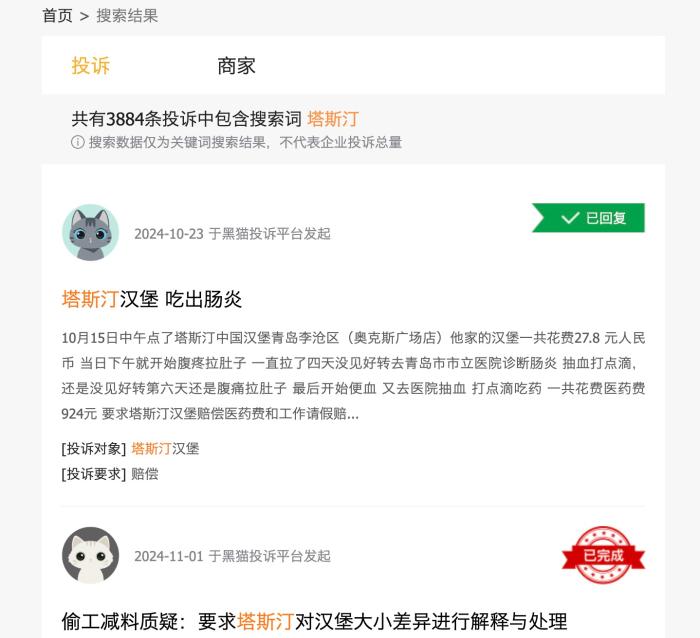700x638 pixels.
Task: Switch to the 商家 tab
Action: click(236, 66)
